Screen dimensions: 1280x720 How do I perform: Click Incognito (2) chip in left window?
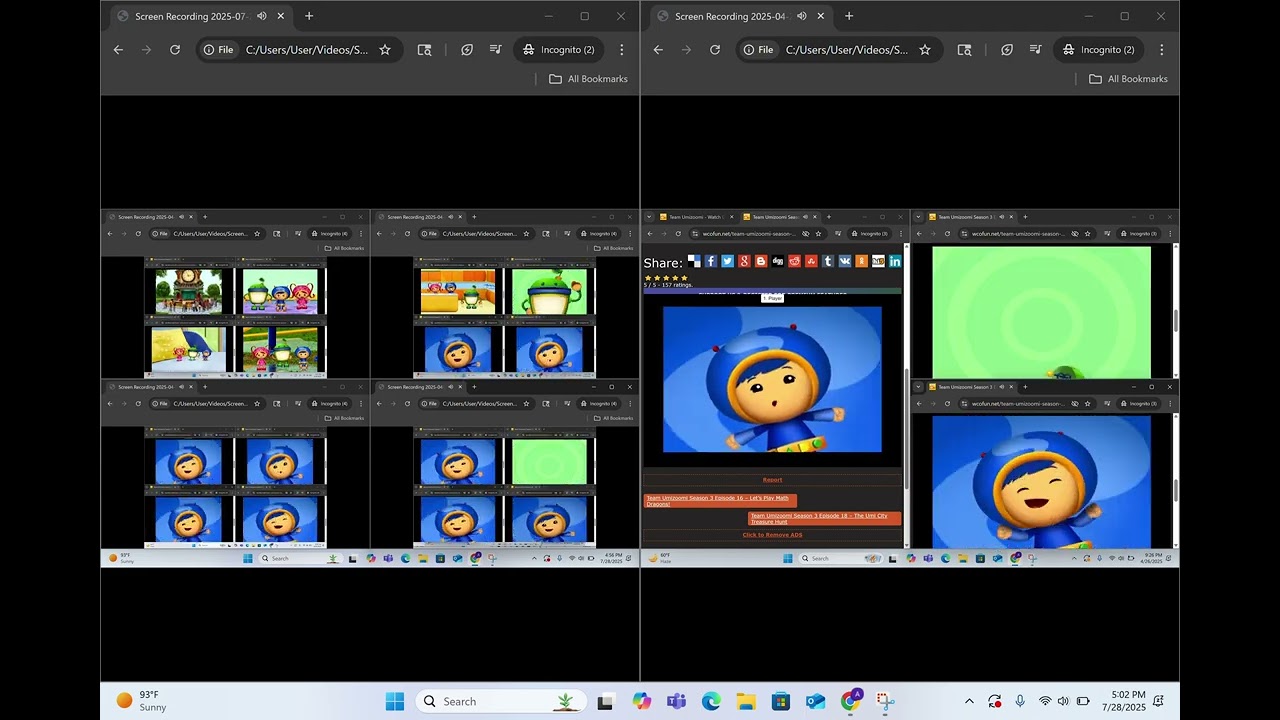point(558,50)
